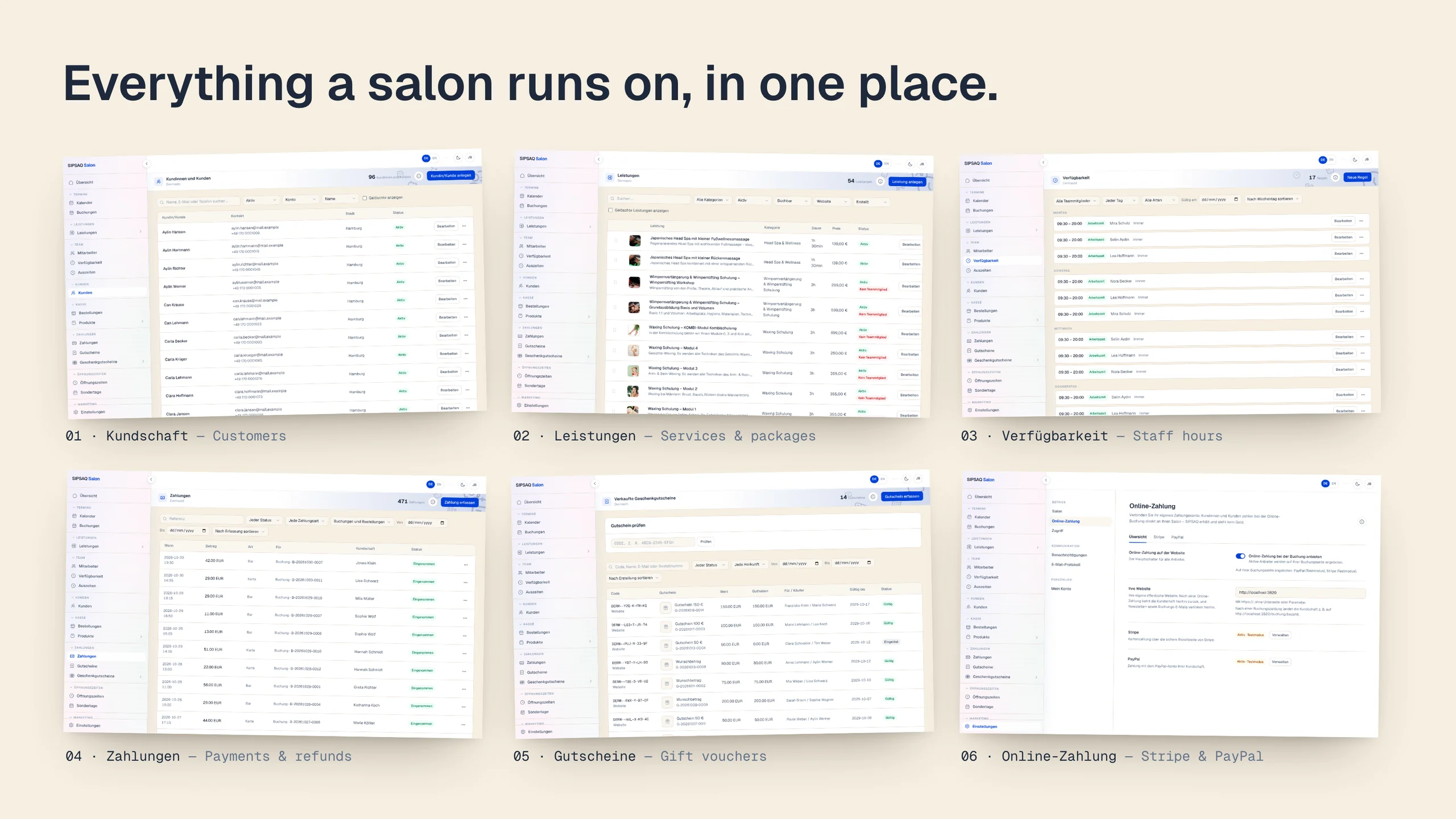This screenshot has height=819, width=1456.
Task: Select DE language in Staff hours panel
Action: [1323, 160]
